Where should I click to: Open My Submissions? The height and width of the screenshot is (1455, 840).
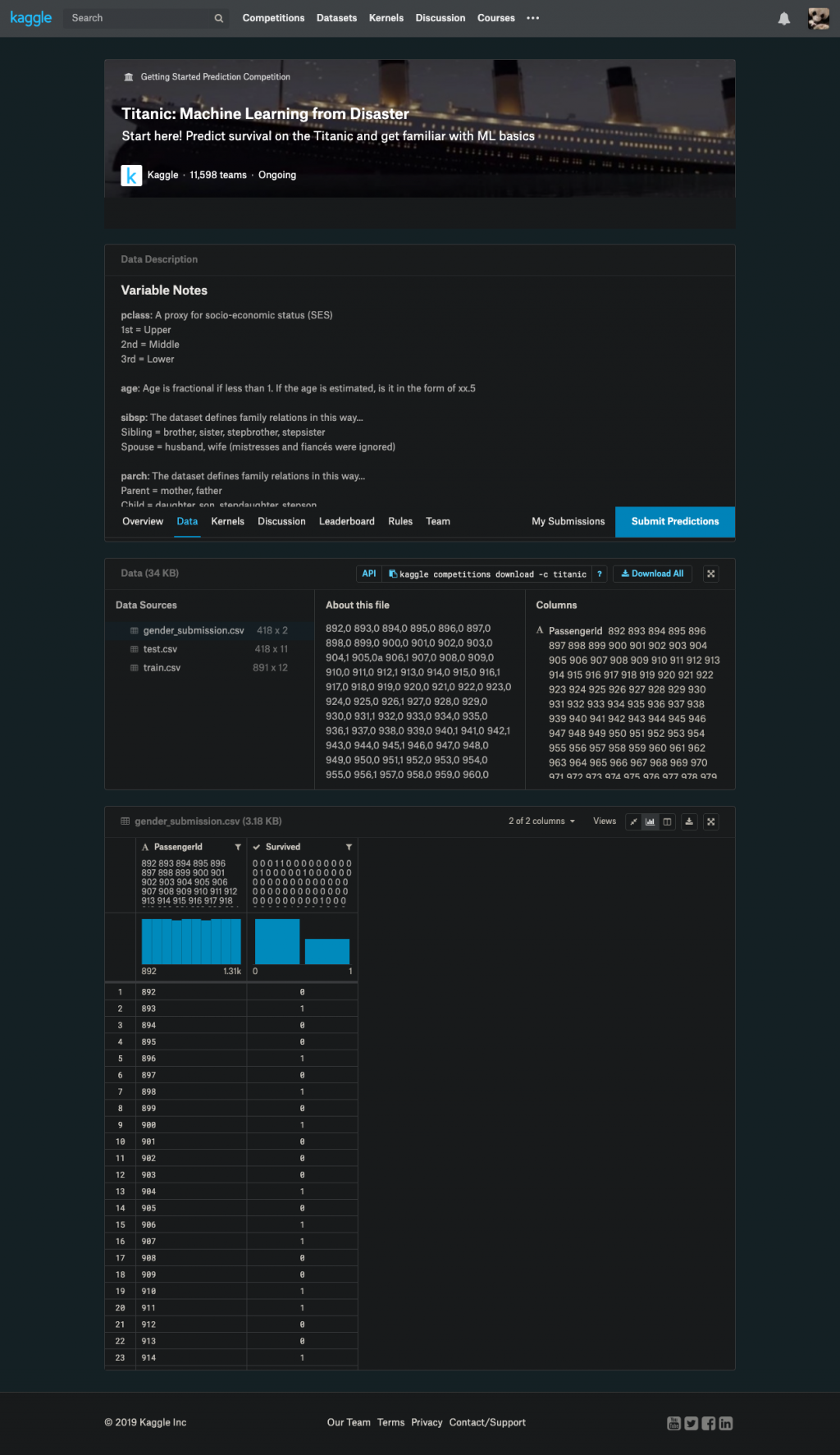568,522
